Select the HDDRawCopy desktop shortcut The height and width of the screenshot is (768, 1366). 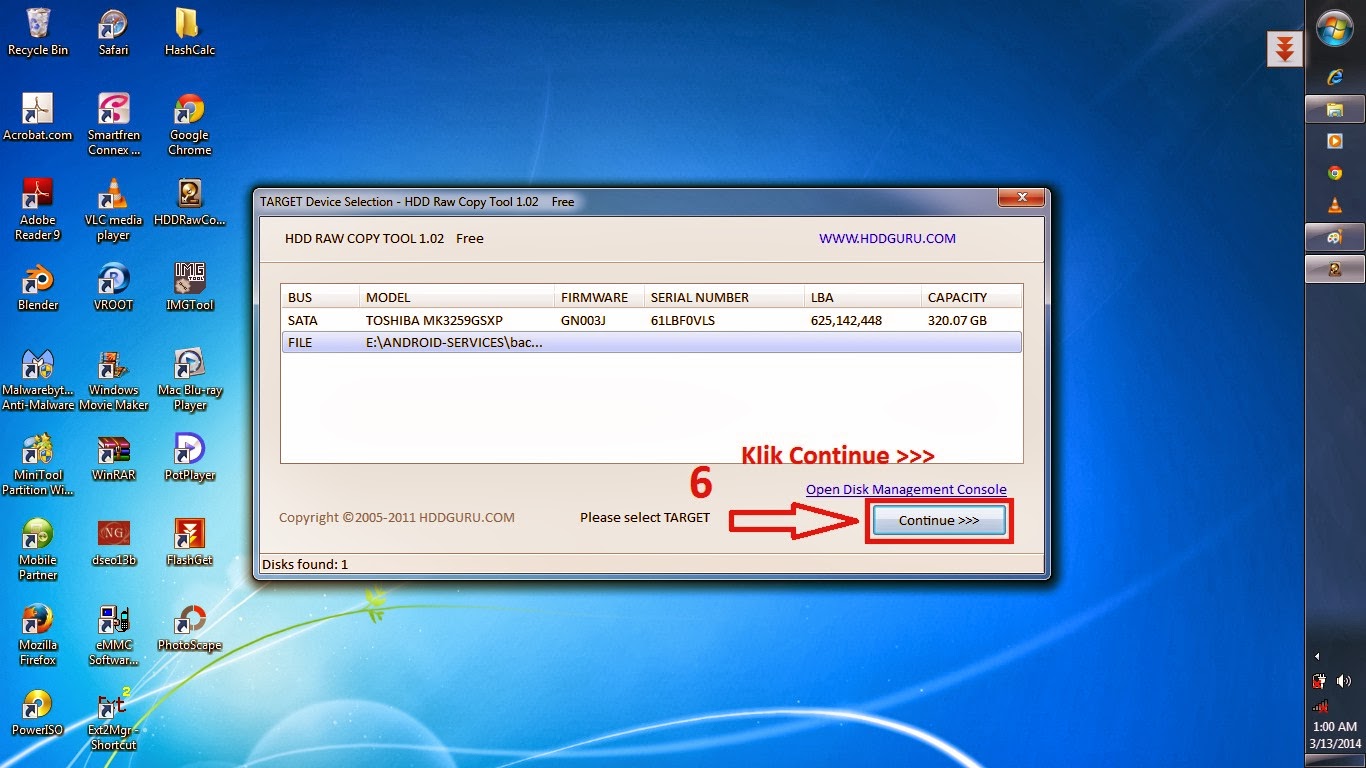(189, 202)
